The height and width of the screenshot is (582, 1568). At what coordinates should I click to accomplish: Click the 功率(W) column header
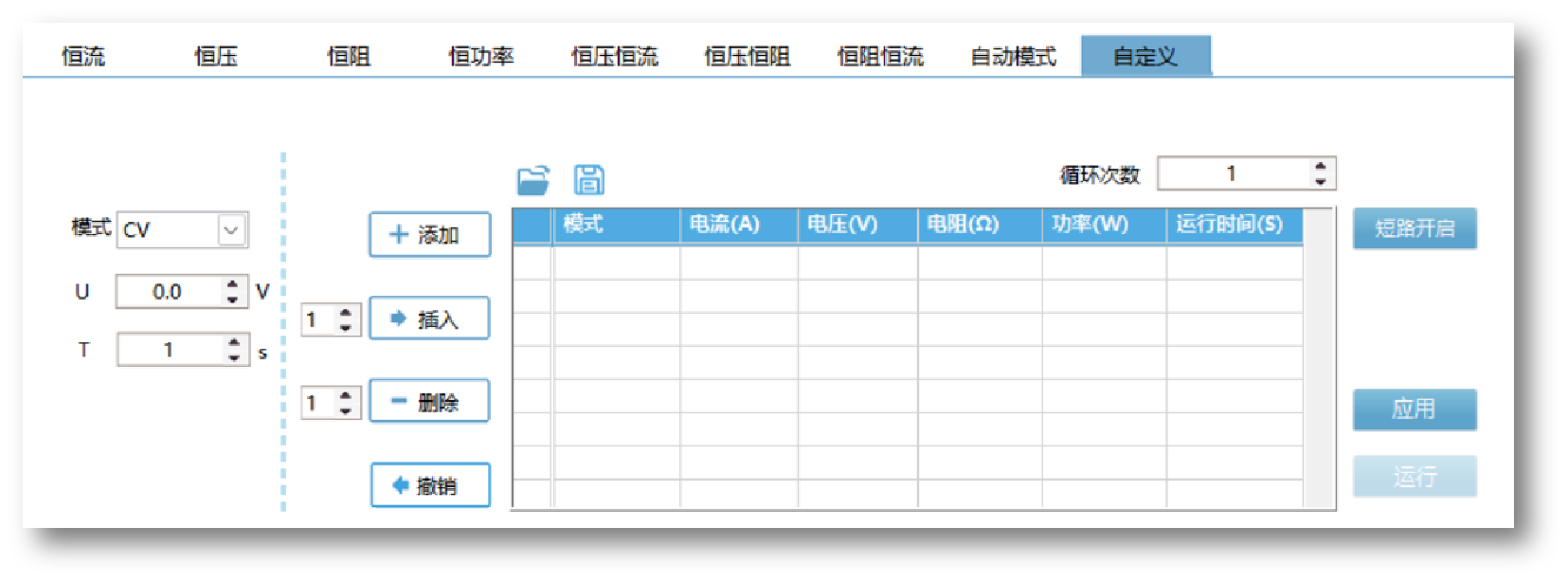1104,226
